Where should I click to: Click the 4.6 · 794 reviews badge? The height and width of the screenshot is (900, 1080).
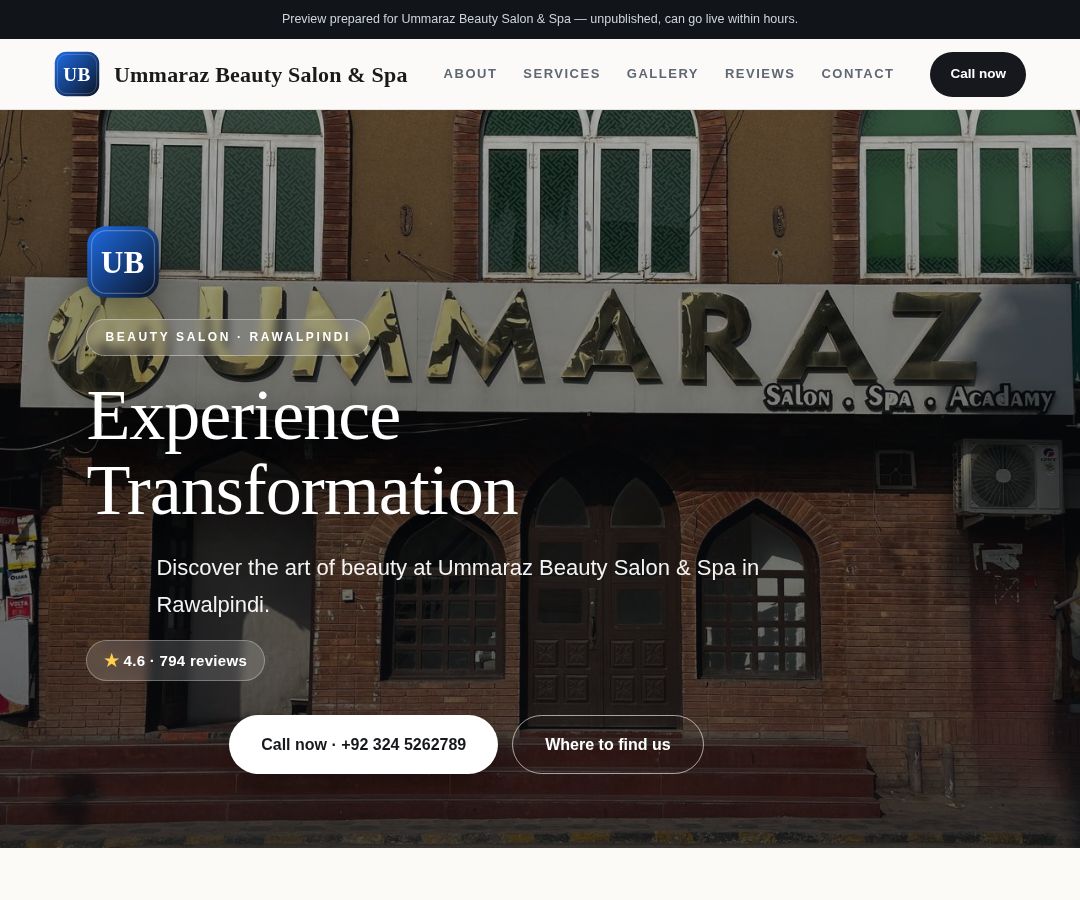[176, 660]
